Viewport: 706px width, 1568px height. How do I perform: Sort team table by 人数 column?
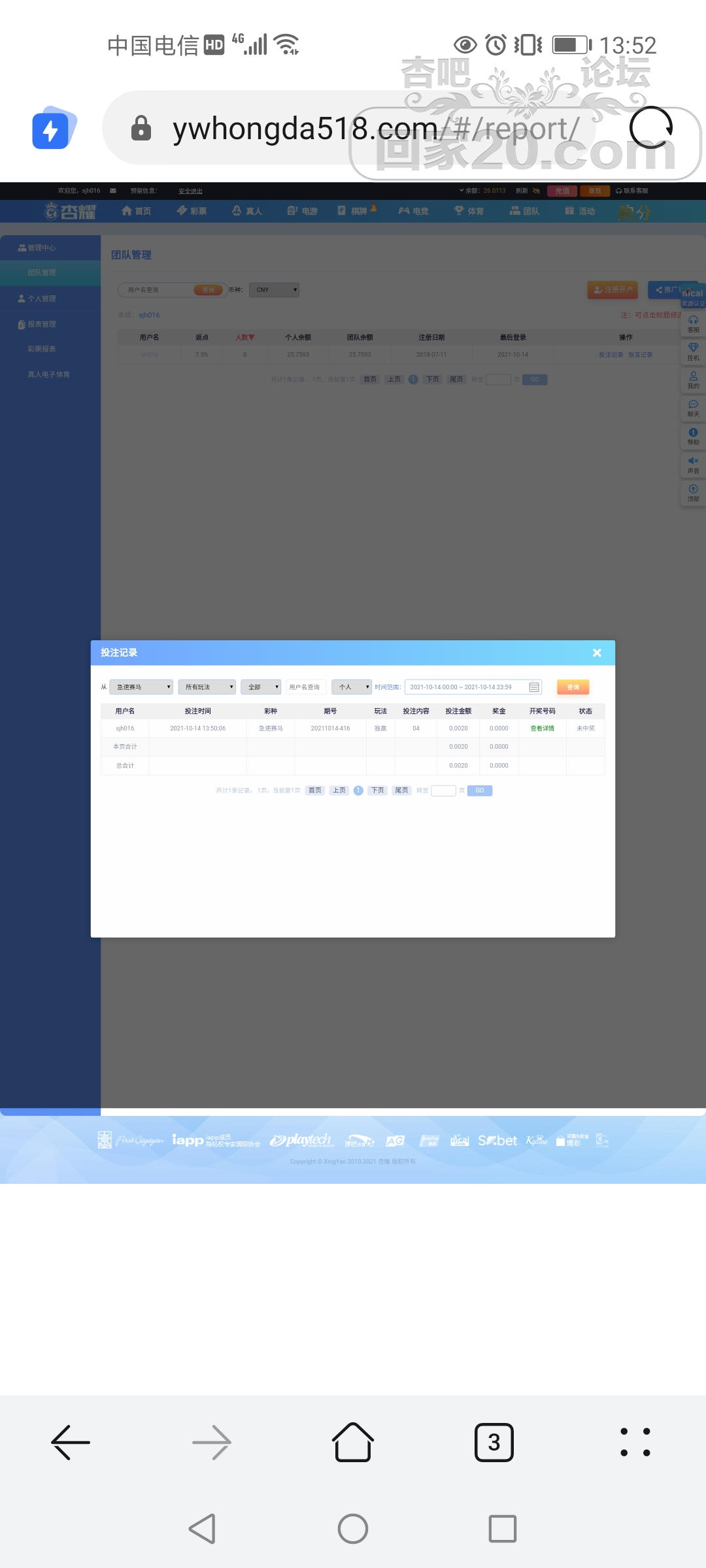click(x=244, y=337)
